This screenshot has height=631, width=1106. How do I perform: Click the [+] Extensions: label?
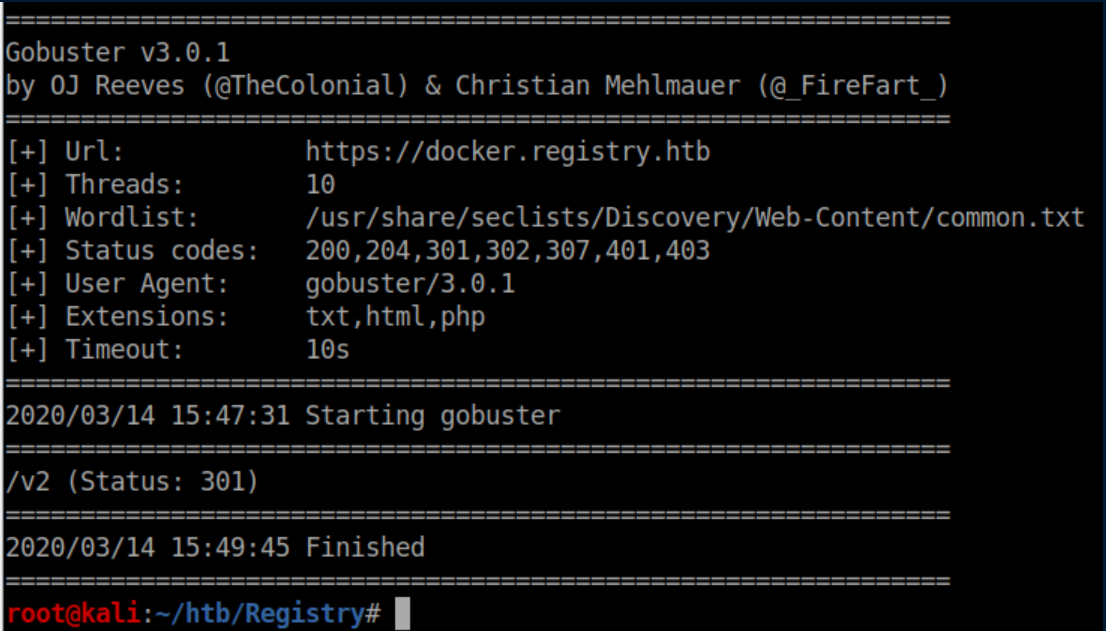(117, 317)
